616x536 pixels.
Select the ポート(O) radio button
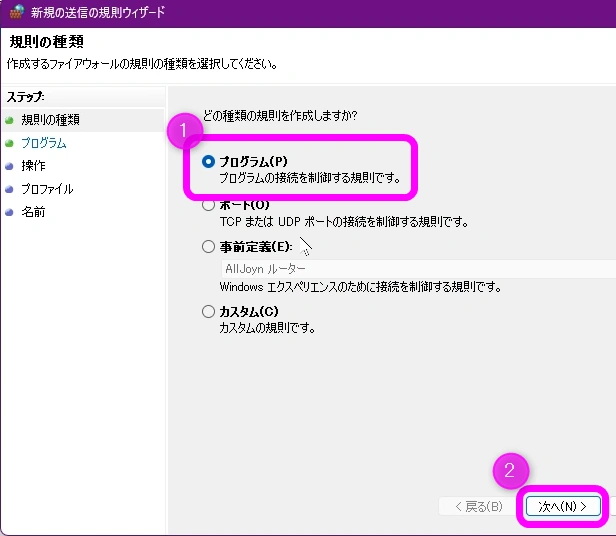click(x=208, y=205)
